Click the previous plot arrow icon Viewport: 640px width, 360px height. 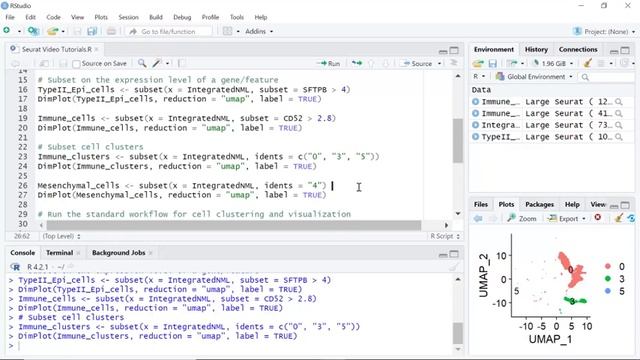[x=478, y=218]
